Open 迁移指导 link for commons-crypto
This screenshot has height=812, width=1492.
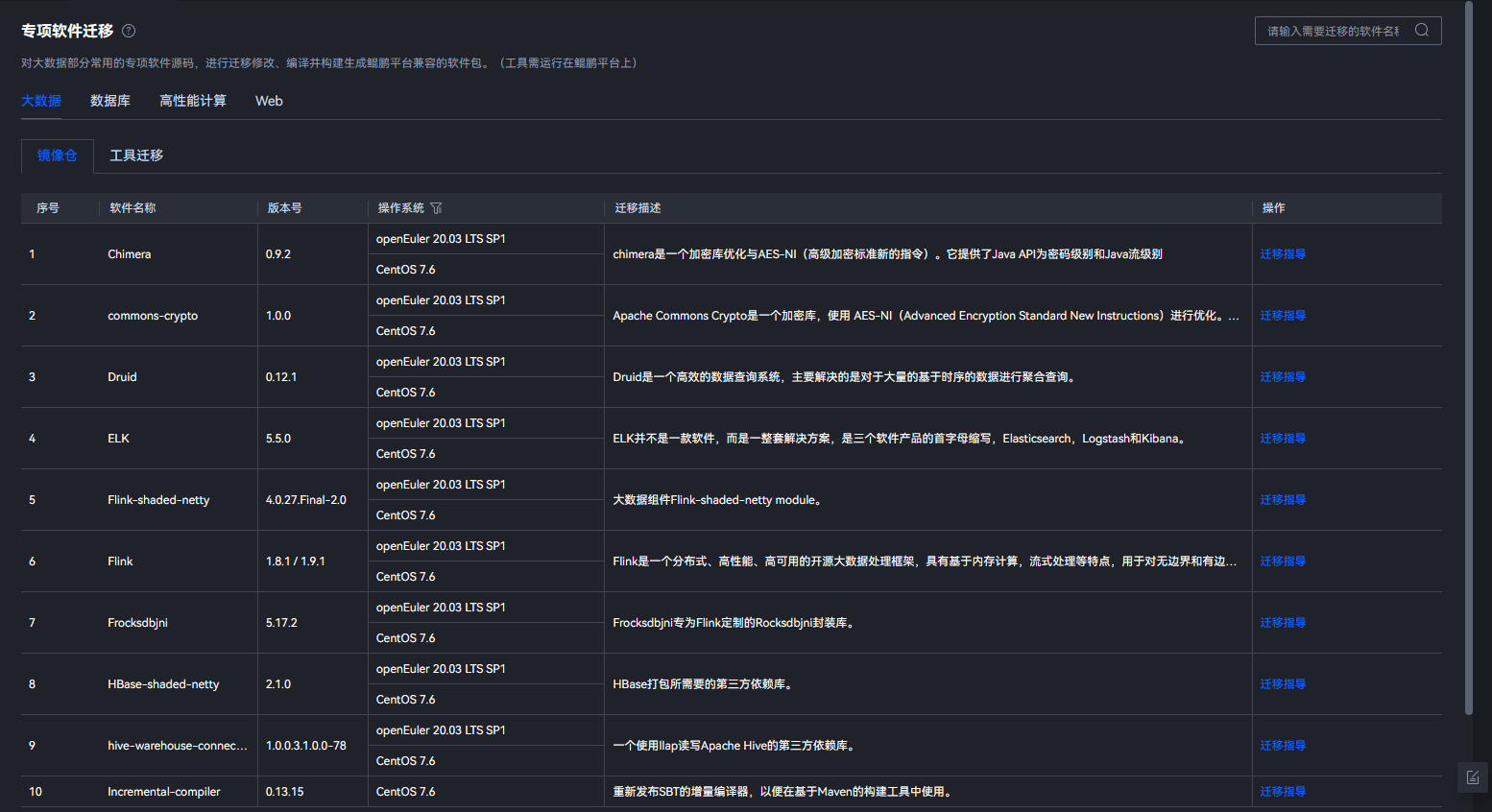tap(1283, 316)
